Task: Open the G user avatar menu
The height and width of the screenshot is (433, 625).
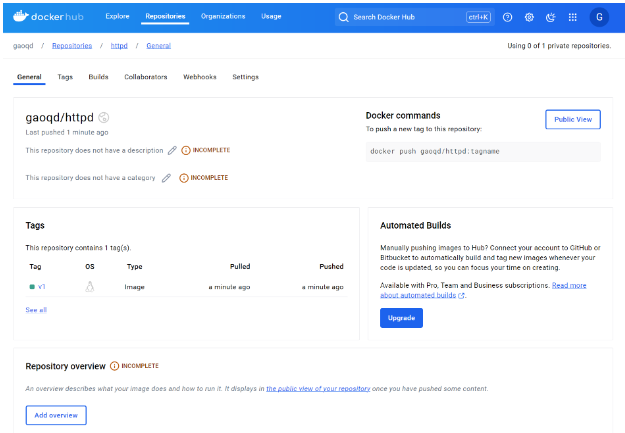Action: point(599,17)
